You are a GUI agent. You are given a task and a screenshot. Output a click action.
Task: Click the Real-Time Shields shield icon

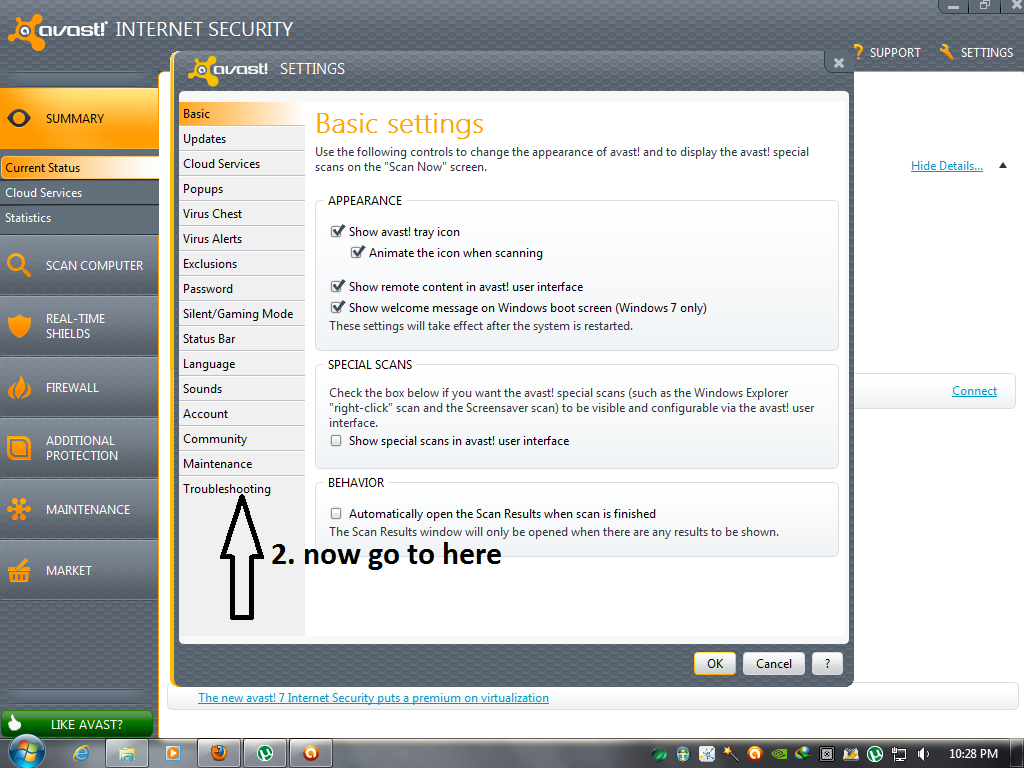tap(19, 326)
